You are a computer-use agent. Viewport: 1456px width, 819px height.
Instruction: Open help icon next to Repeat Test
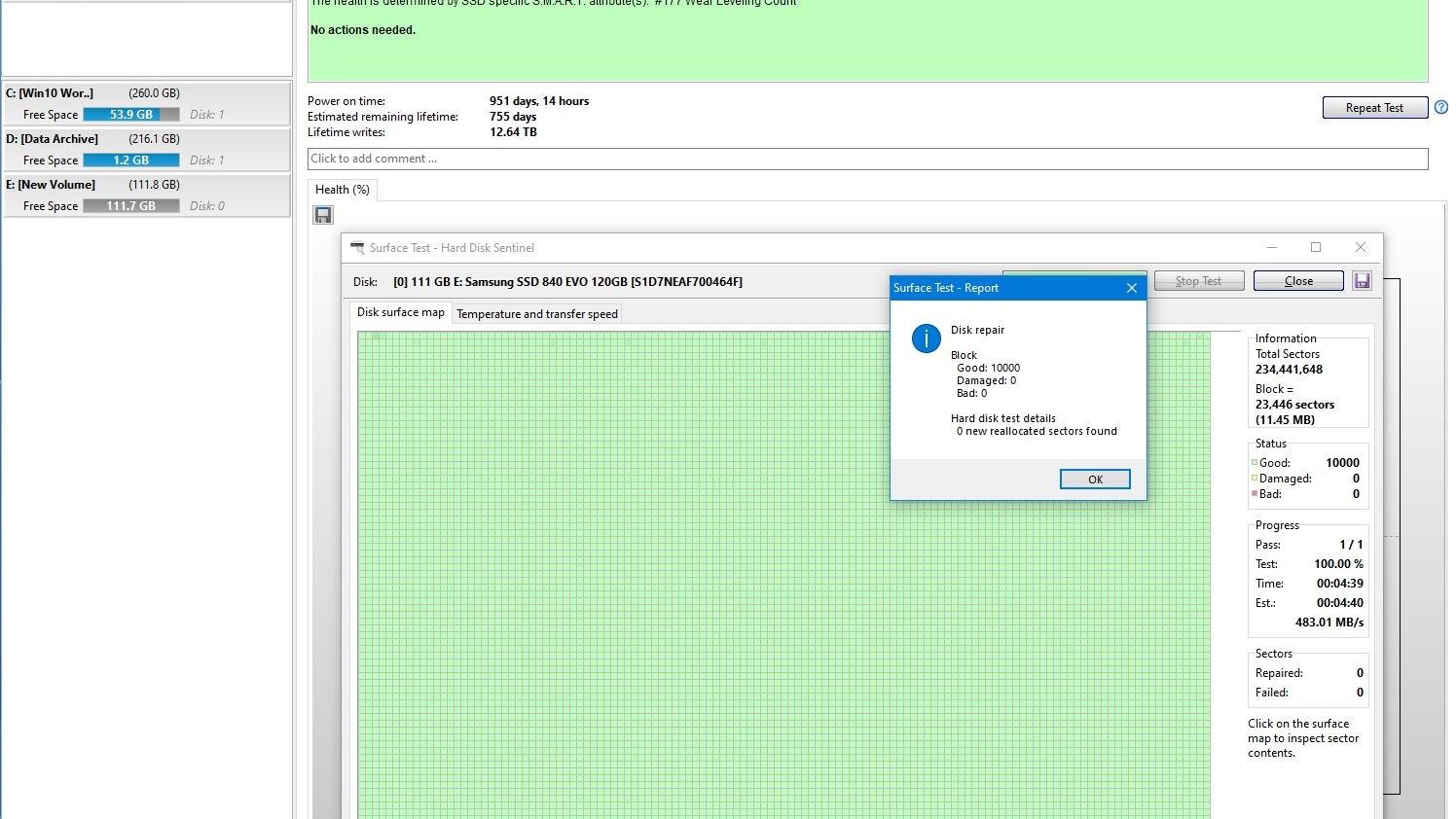click(x=1441, y=108)
